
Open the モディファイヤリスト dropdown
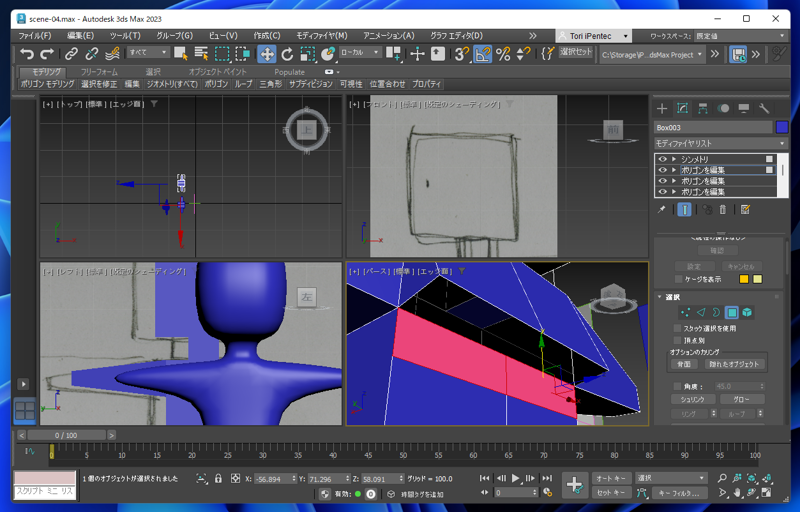721,143
